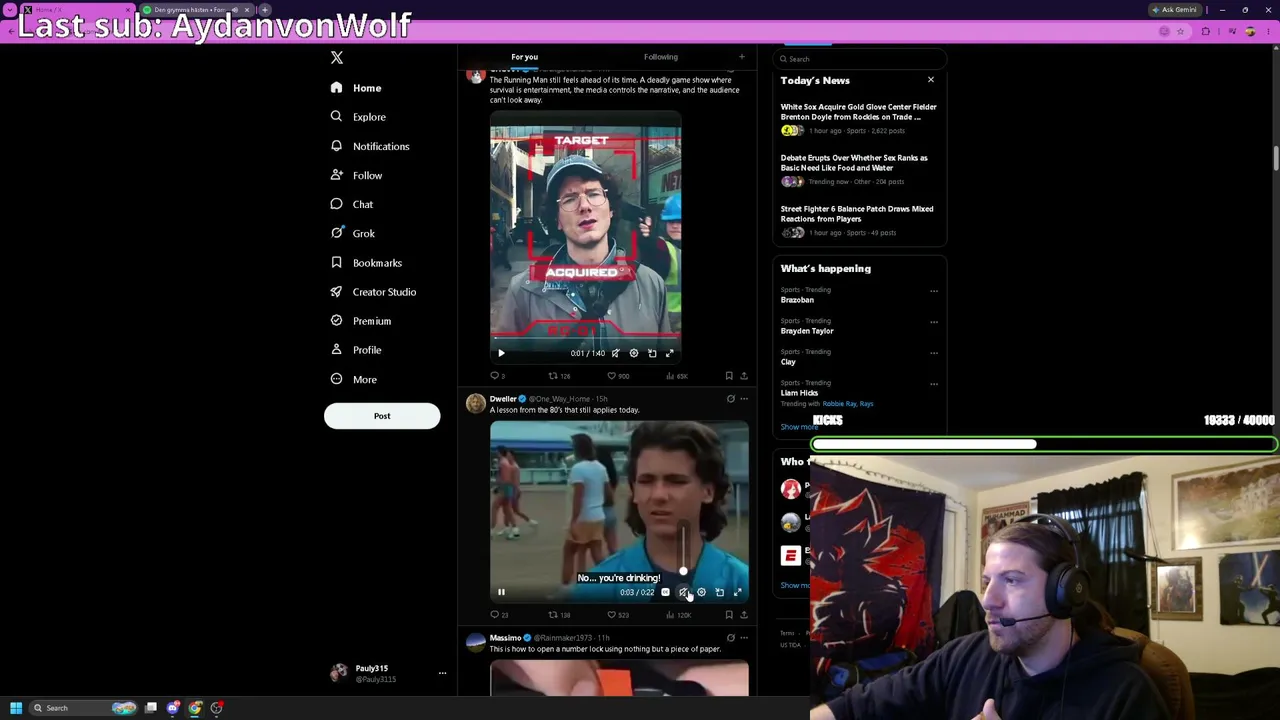Open more options for the Clay trend
The image size is (1280, 720).
tap(934, 353)
